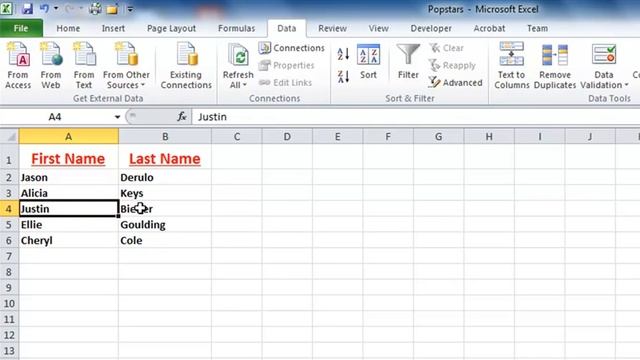This screenshot has height=360, width=640.
Task: Click the Insert Function fx button
Action: pos(182,117)
